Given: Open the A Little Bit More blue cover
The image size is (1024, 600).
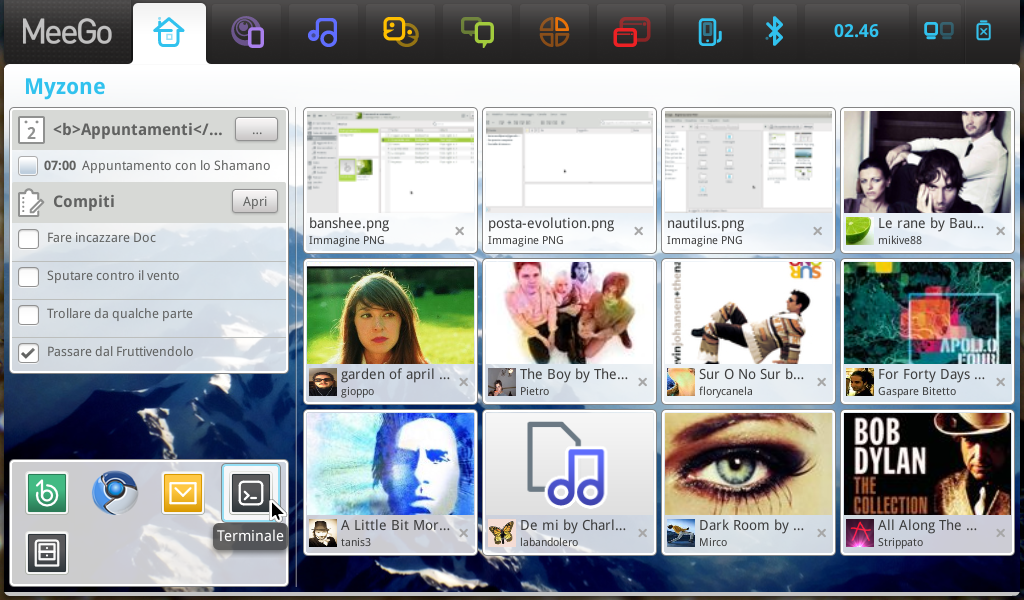Looking at the screenshot, I should coord(391,464).
